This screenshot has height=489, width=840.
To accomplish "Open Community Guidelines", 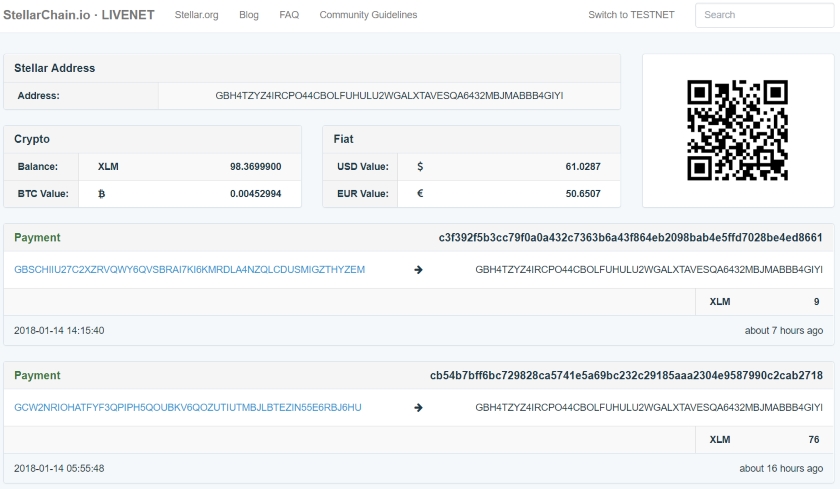I will pos(368,15).
